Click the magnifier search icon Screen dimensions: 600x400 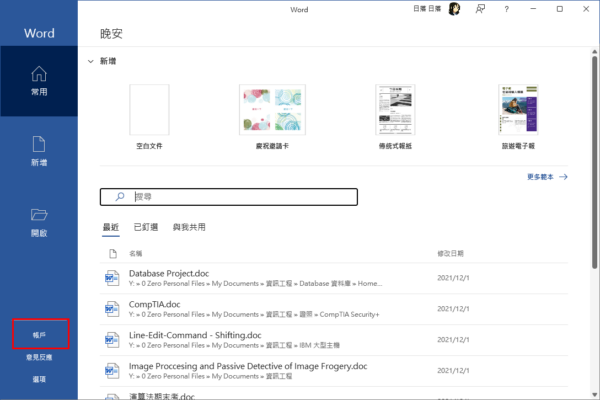point(120,196)
